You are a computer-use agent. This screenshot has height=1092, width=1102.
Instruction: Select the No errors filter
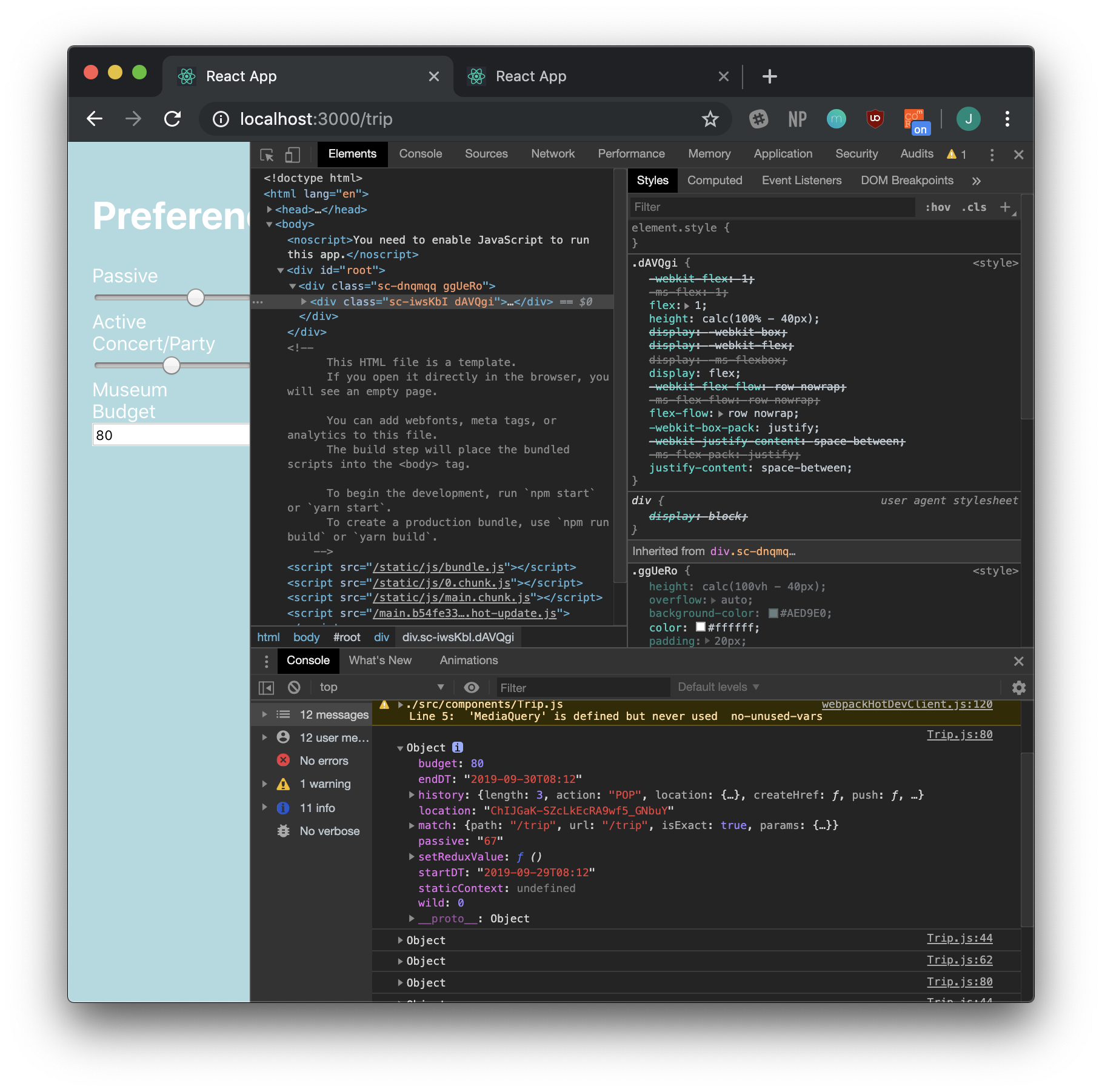coord(324,761)
